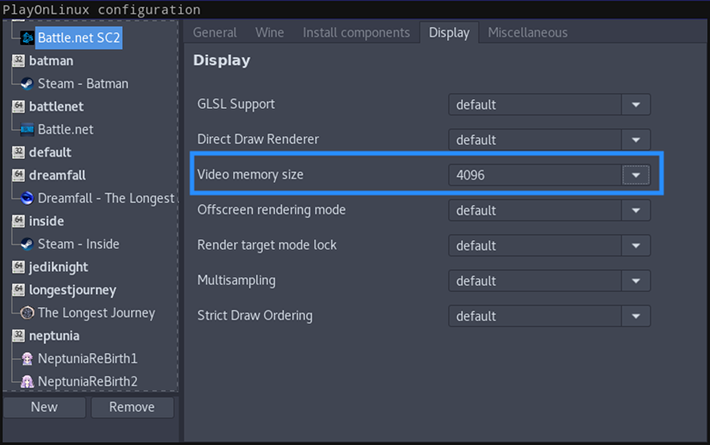The image size is (710, 445).
Task: Switch to the General tab
Action: [x=215, y=33]
